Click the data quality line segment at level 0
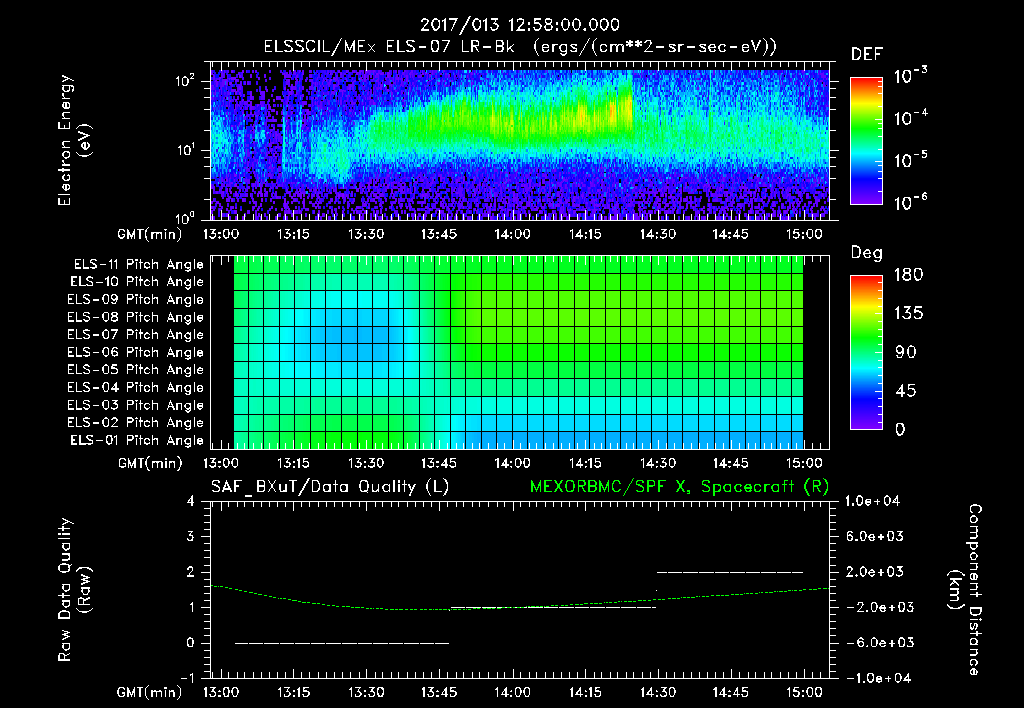This screenshot has width=1024, height=708. coord(342,643)
